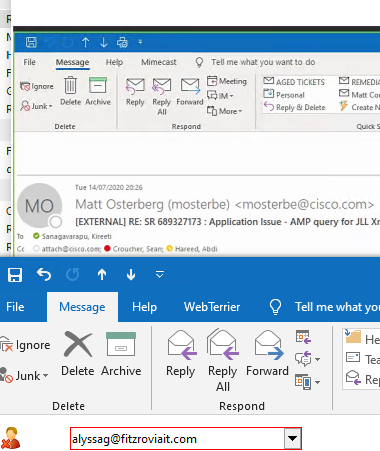The image size is (380, 451).
Task: Click Reply in lower window ribbon
Action: click(181, 354)
